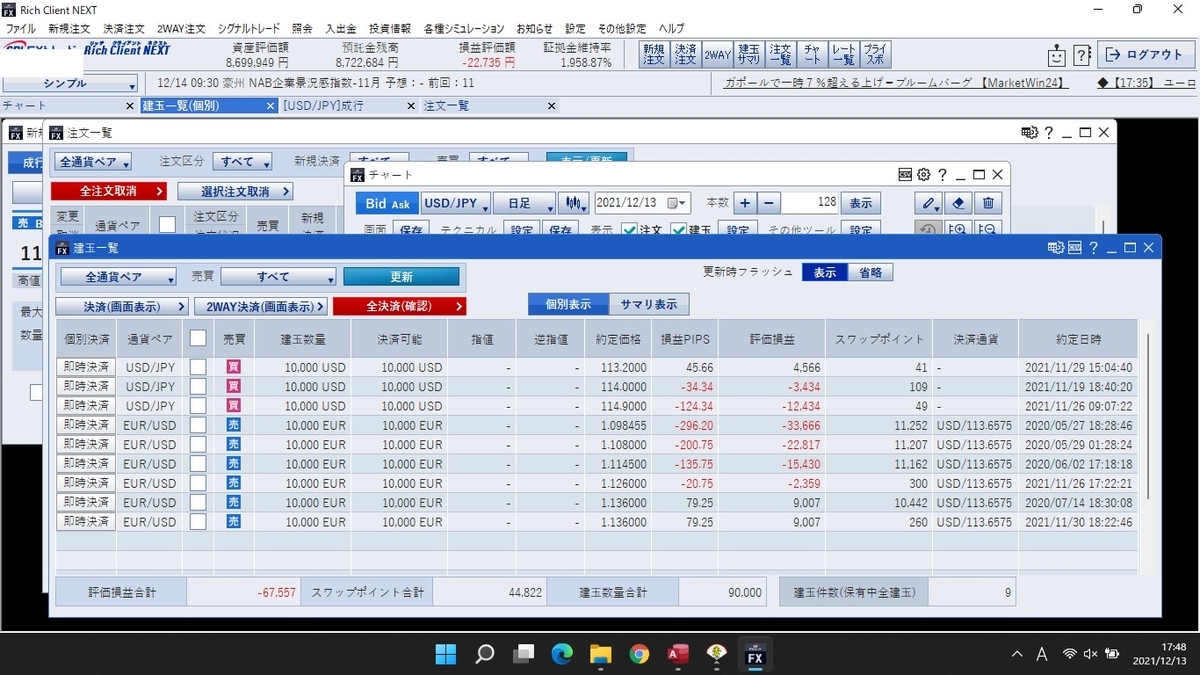1200x675 pixels.
Task: Open Google Chrome from taskbar
Action: (639, 655)
